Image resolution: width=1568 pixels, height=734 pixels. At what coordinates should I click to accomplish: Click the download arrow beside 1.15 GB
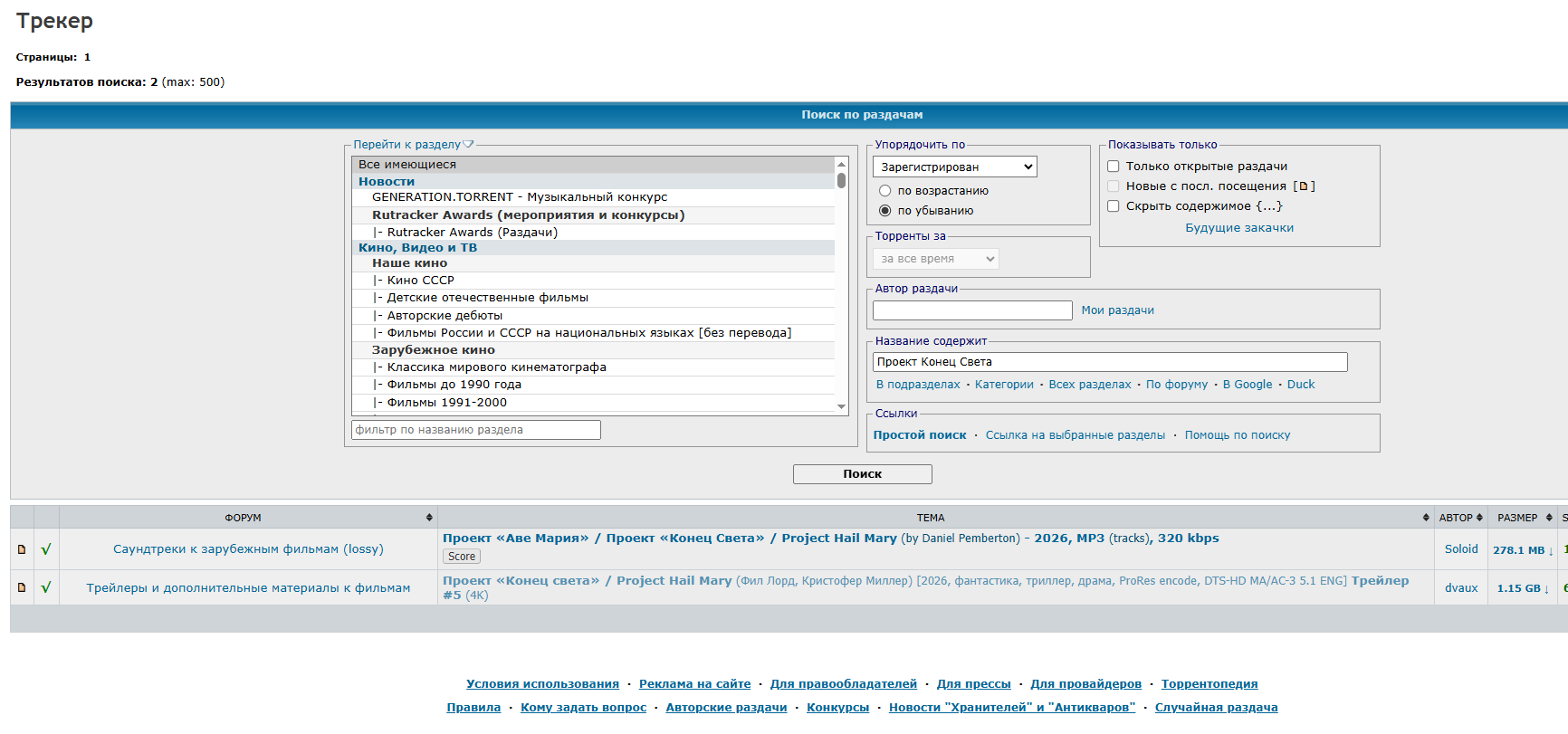[1546, 588]
